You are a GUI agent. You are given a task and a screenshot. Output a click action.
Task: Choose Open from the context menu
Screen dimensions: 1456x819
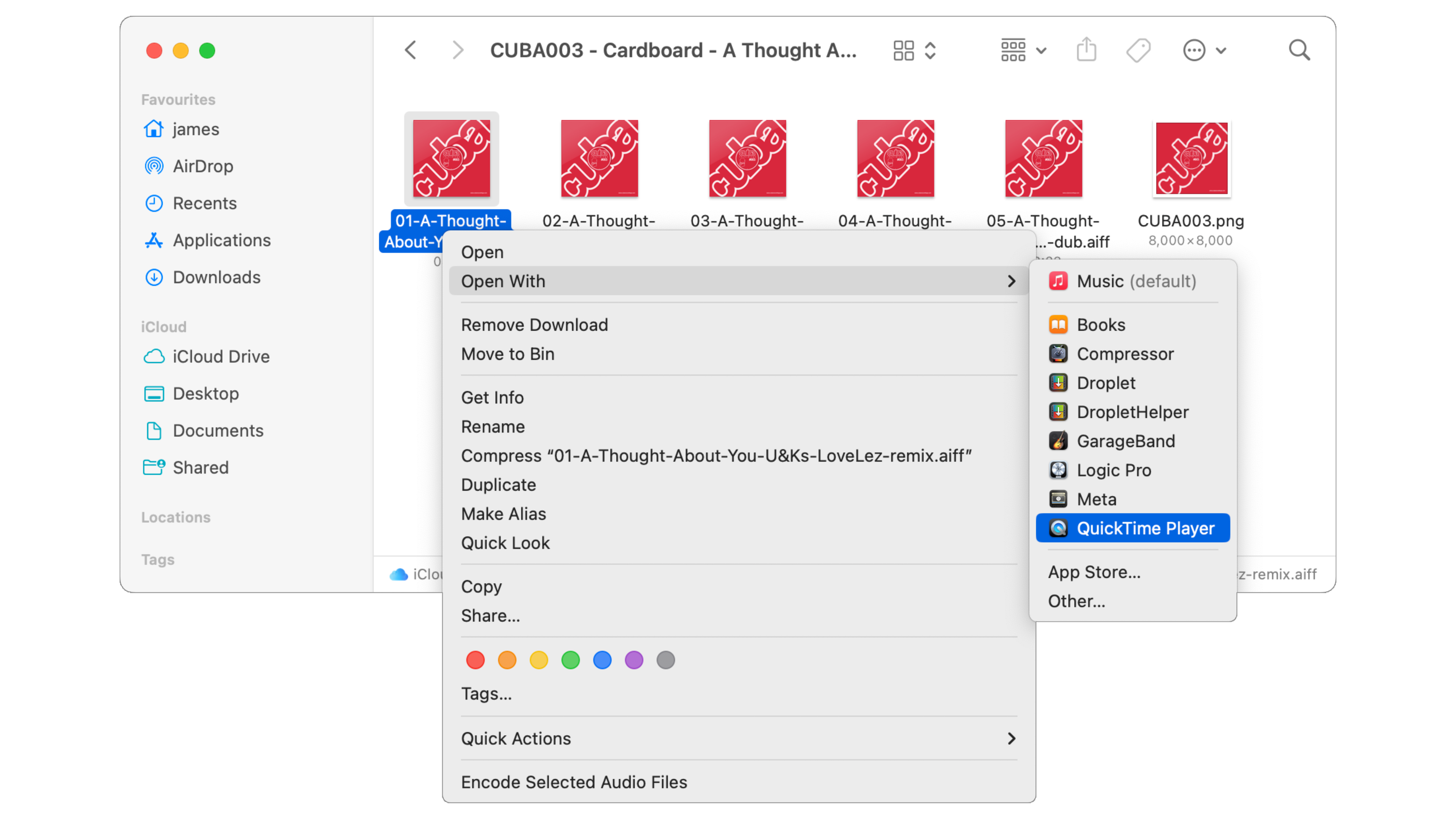739,252
